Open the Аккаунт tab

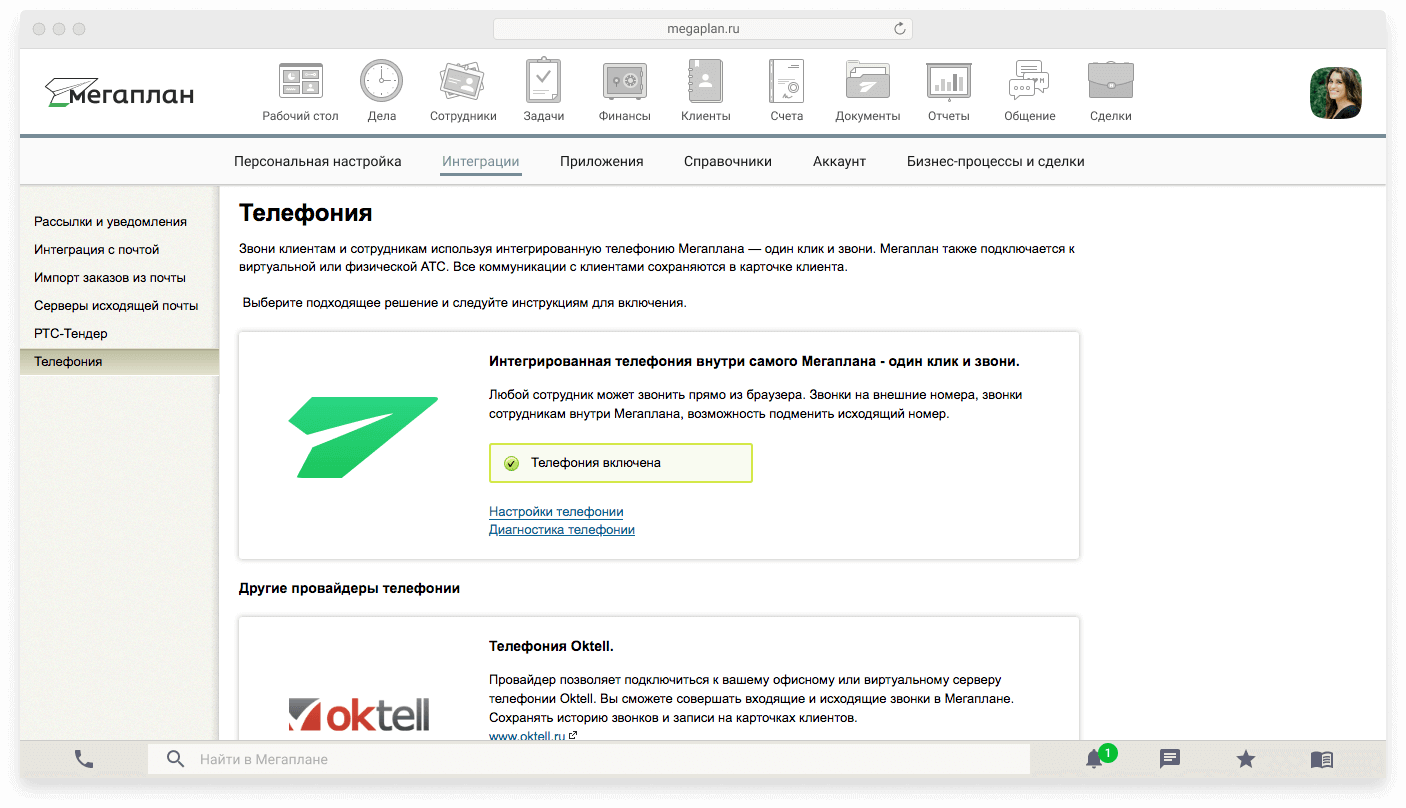coord(839,161)
